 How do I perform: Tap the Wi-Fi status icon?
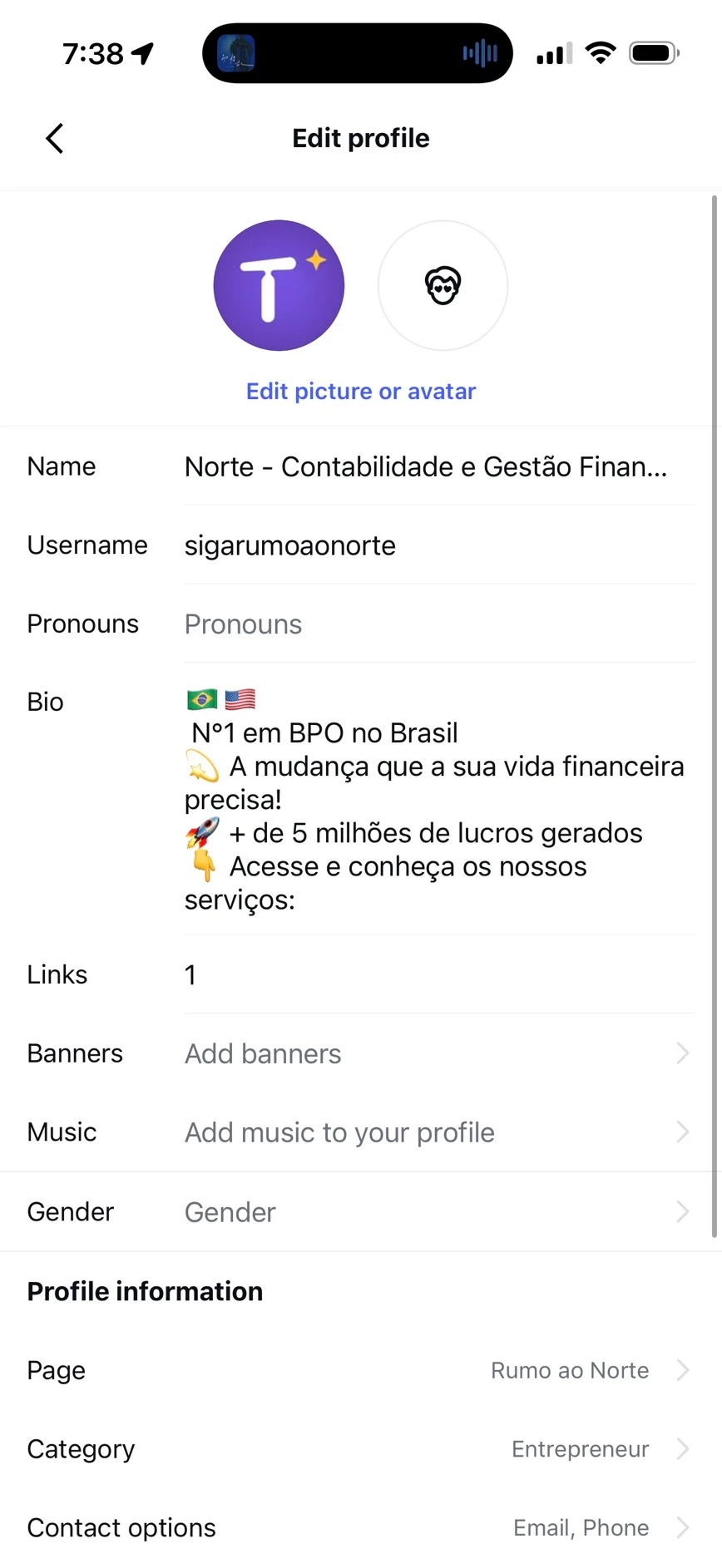pyautogui.click(x=601, y=53)
